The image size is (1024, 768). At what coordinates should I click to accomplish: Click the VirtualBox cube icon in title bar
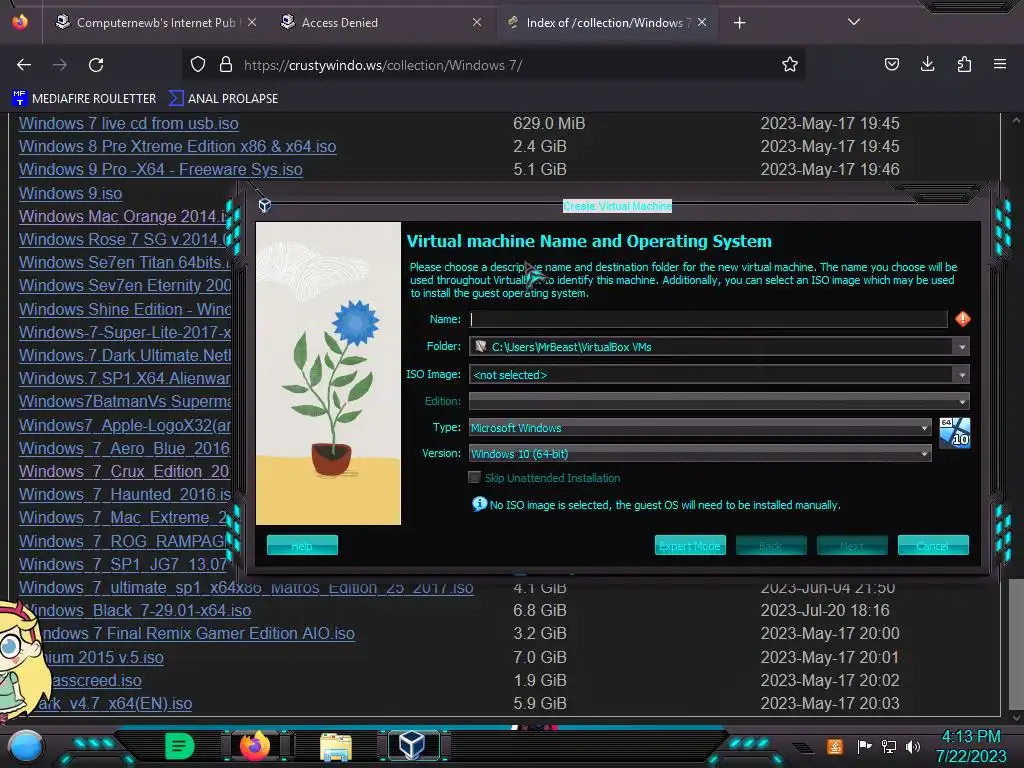[264, 206]
